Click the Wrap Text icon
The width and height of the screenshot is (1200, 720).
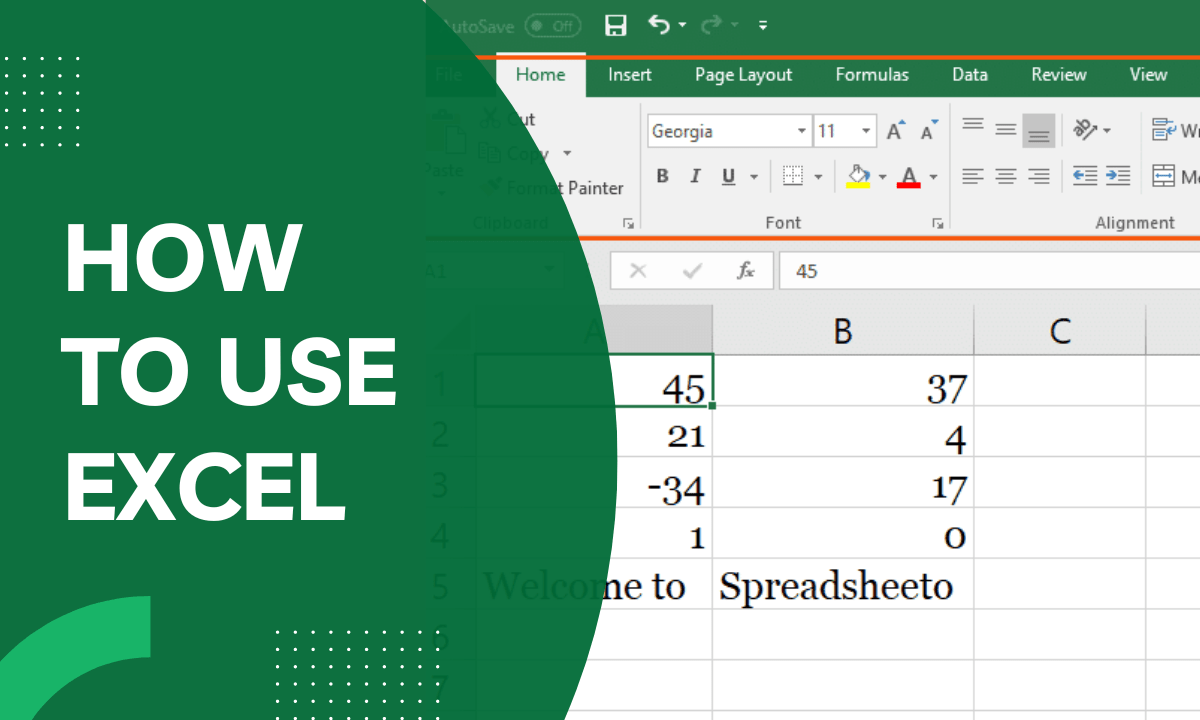pos(1163,130)
